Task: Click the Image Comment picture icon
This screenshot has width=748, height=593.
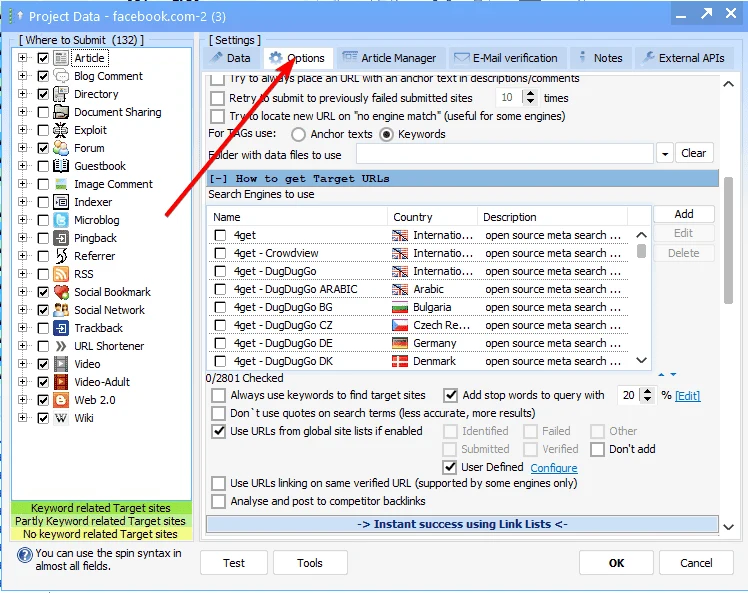Action: click(61, 184)
